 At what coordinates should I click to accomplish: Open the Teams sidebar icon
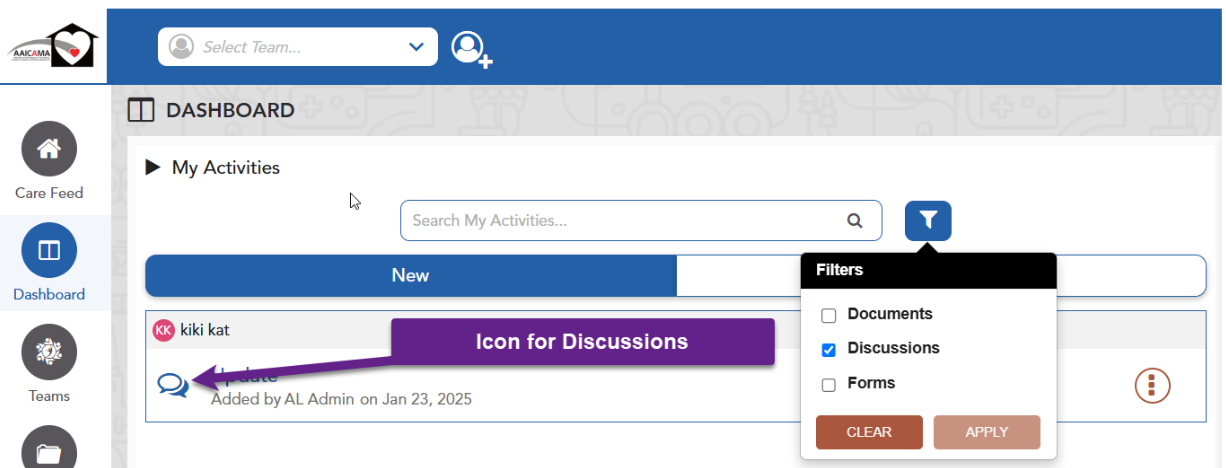[48, 352]
